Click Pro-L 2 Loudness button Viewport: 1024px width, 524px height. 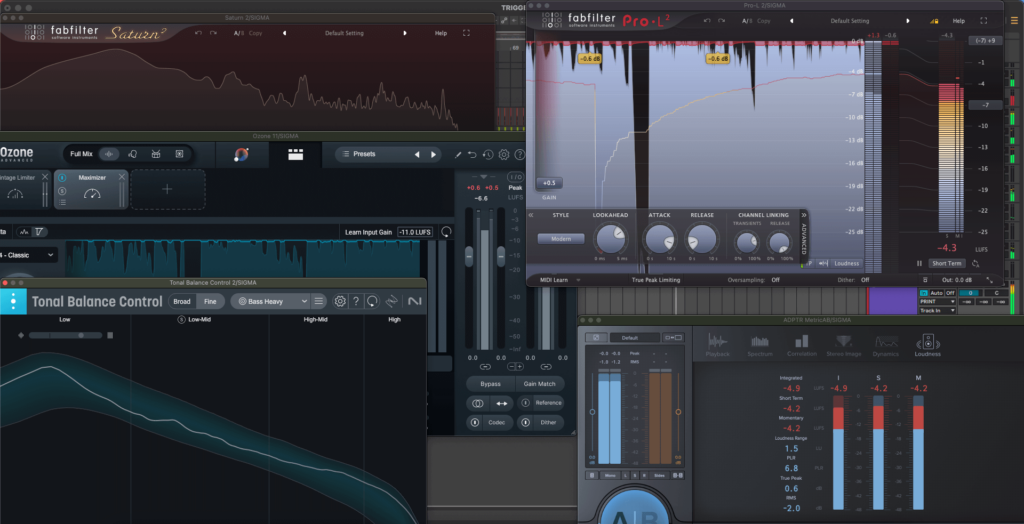[x=846, y=263]
